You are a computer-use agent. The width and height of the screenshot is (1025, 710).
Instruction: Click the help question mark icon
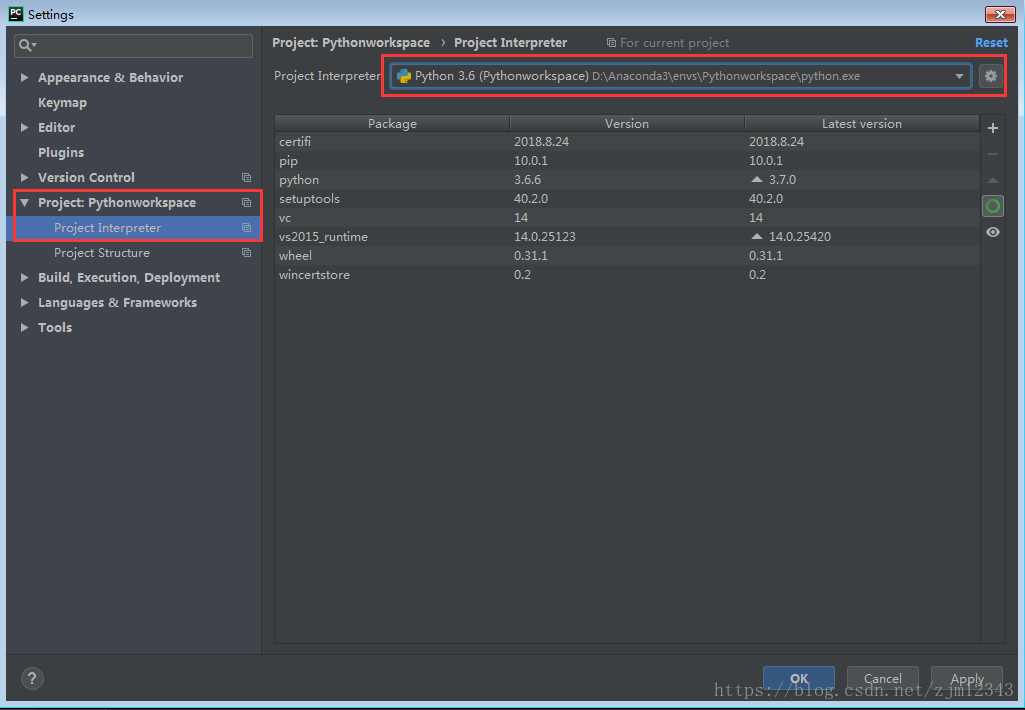click(x=32, y=678)
